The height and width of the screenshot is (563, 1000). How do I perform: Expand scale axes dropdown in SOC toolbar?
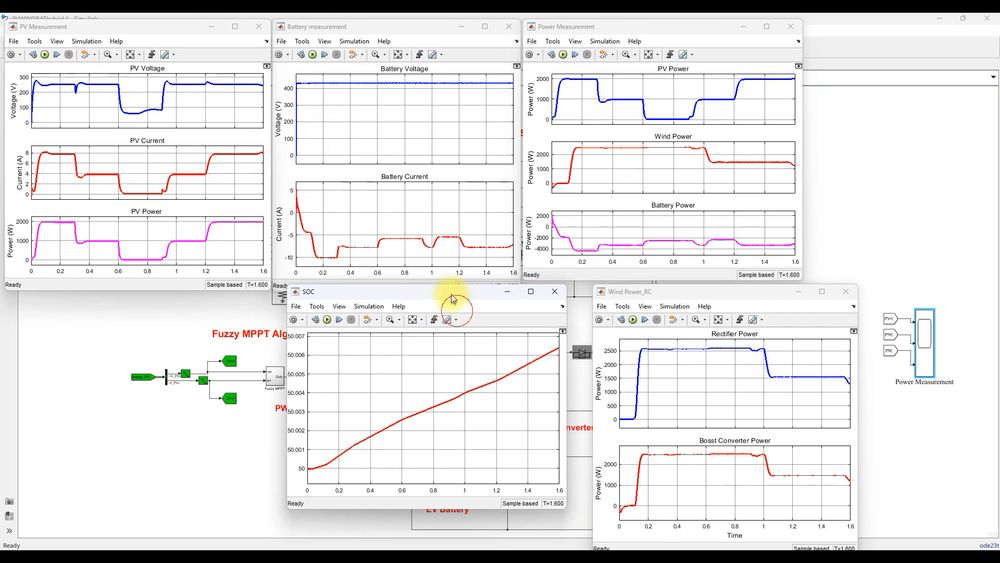tap(422, 320)
